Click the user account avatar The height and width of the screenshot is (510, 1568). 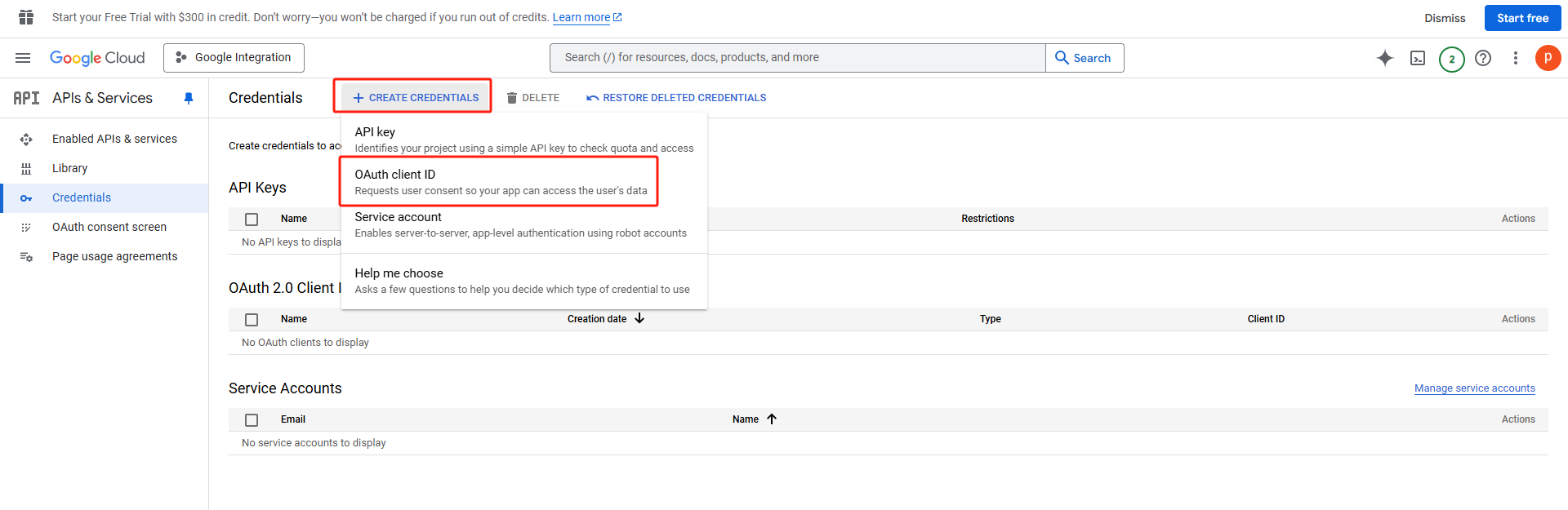pos(1548,58)
